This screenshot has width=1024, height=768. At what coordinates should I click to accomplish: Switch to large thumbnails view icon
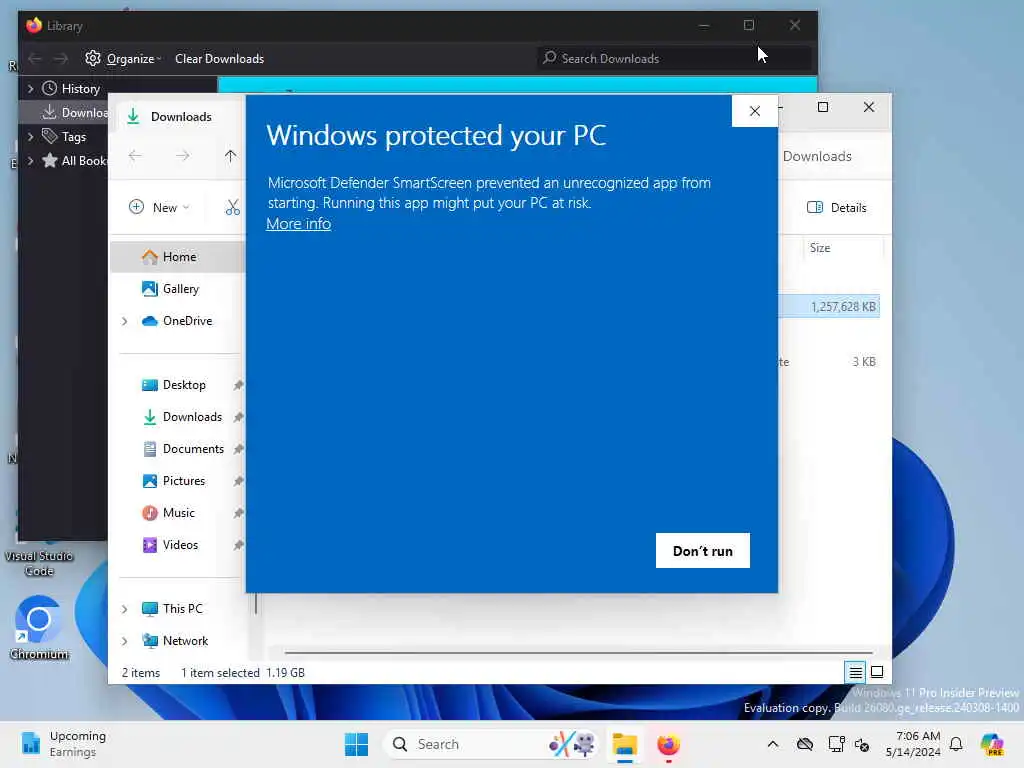point(877,672)
